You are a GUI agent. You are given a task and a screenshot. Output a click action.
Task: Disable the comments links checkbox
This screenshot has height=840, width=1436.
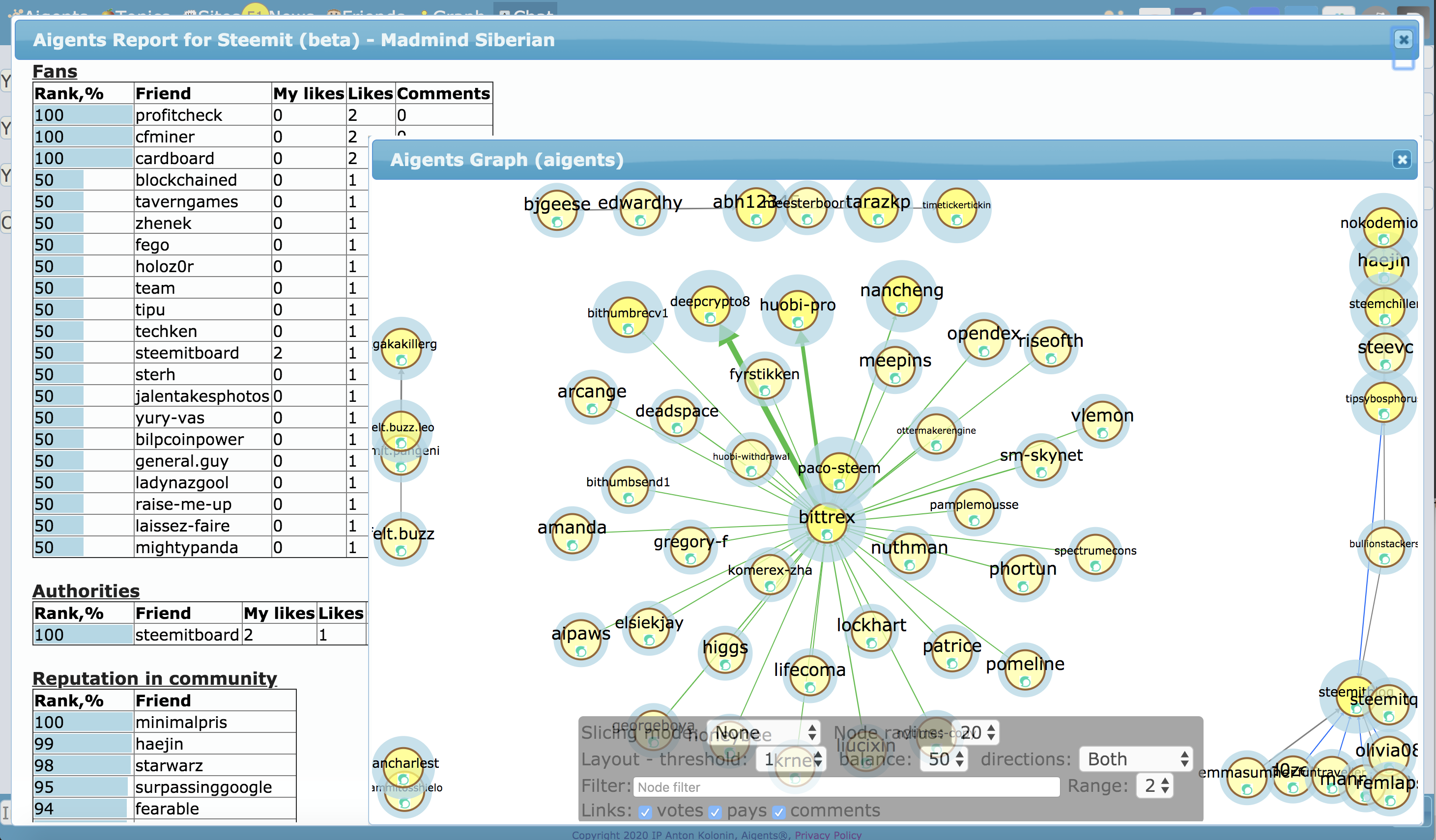point(779,812)
